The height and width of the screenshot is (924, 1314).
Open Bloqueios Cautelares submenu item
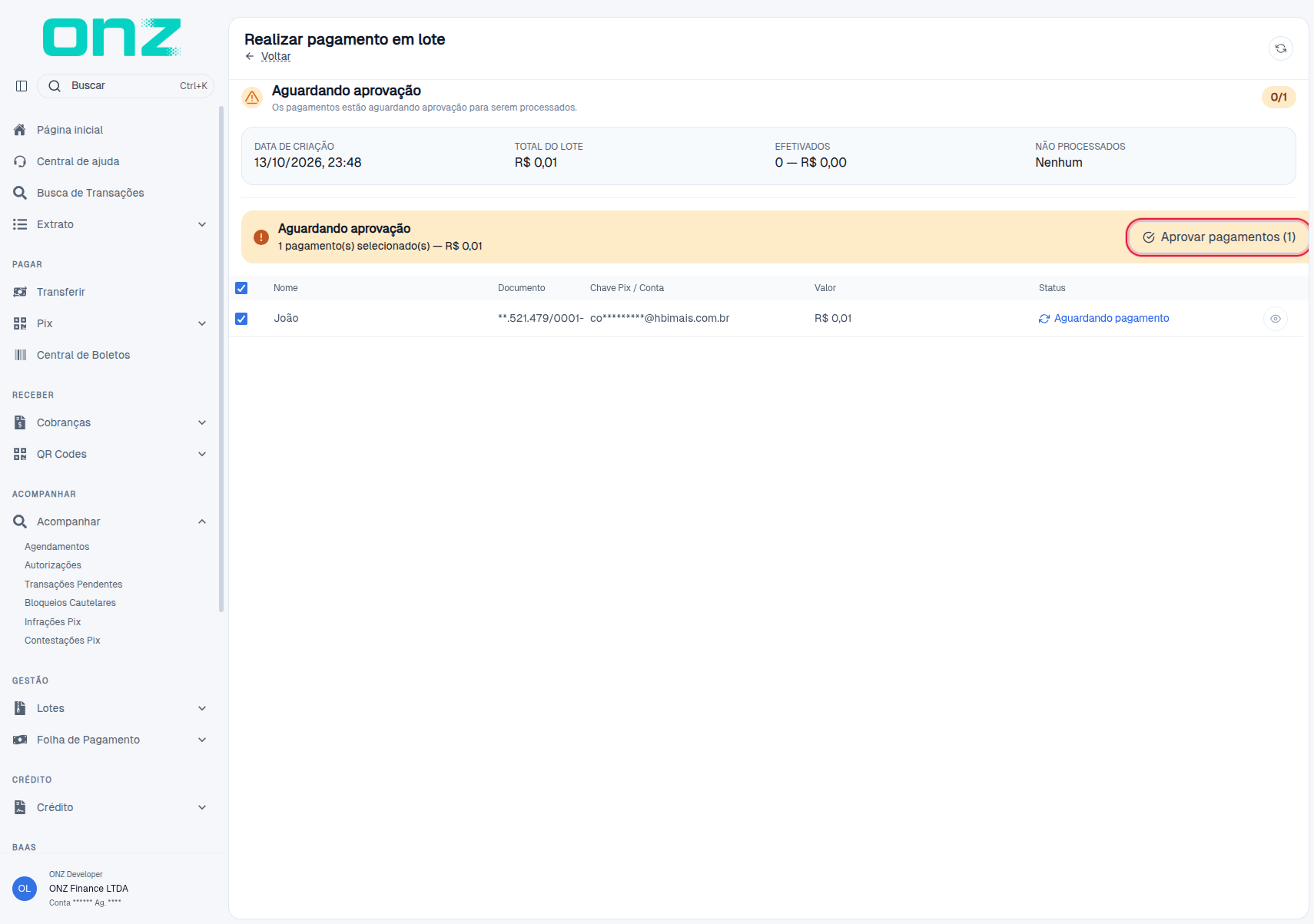pos(70,603)
